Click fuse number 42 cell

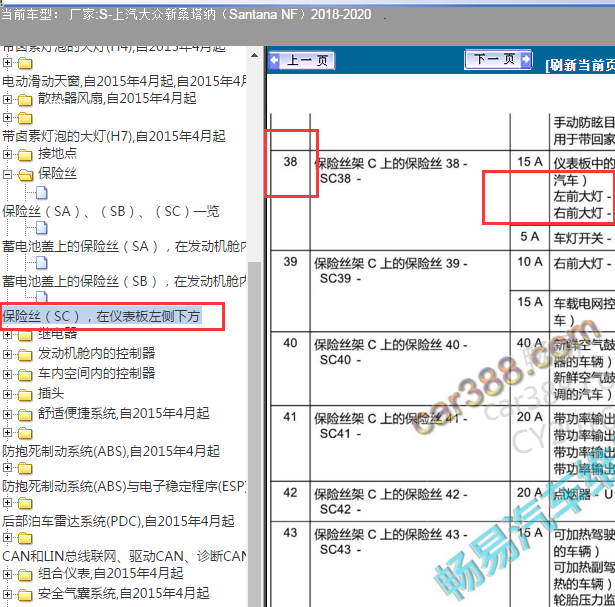[x=290, y=501]
